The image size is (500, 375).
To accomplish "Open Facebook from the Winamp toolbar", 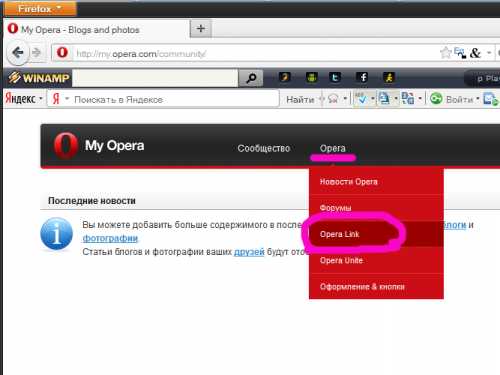I will pos(362,78).
